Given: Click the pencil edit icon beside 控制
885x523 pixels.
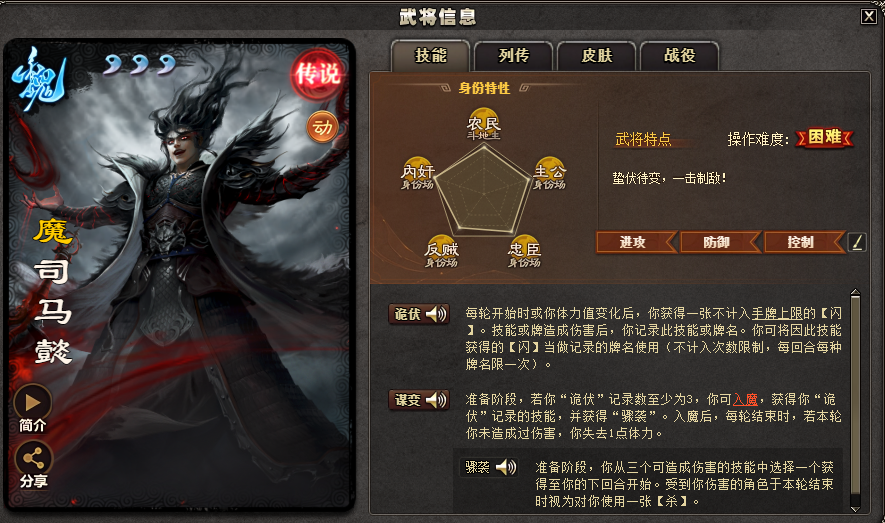Looking at the screenshot, I should pyautogui.click(x=857, y=242).
